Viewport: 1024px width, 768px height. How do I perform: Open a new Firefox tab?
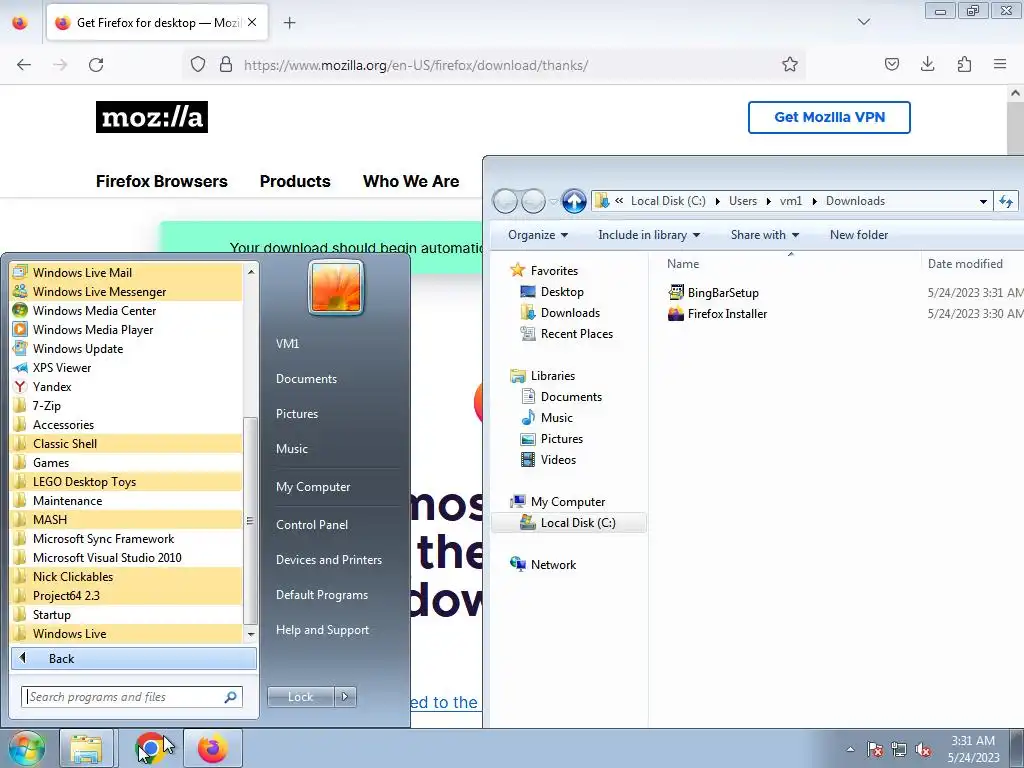(x=289, y=23)
